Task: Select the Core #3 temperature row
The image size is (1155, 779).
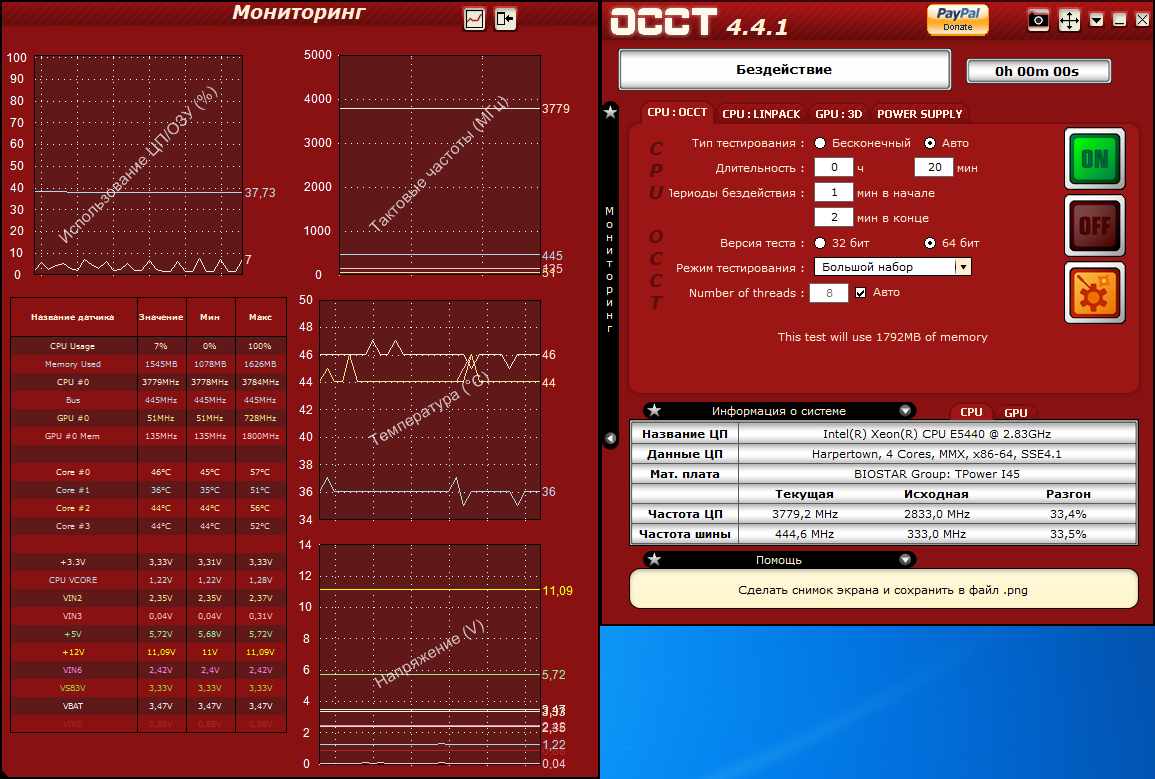Action: pos(148,526)
